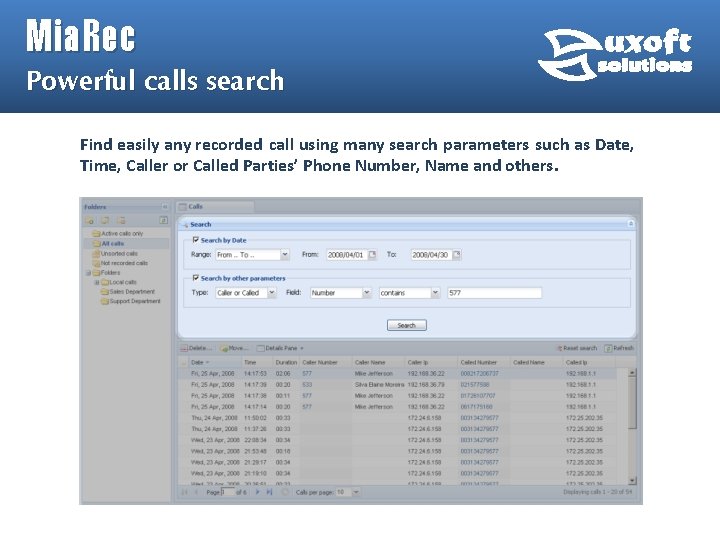Viewport: 720px width, 540px height.
Task: Click the table scrollbar up arrow
Action: pyautogui.click(x=632, y=373)
